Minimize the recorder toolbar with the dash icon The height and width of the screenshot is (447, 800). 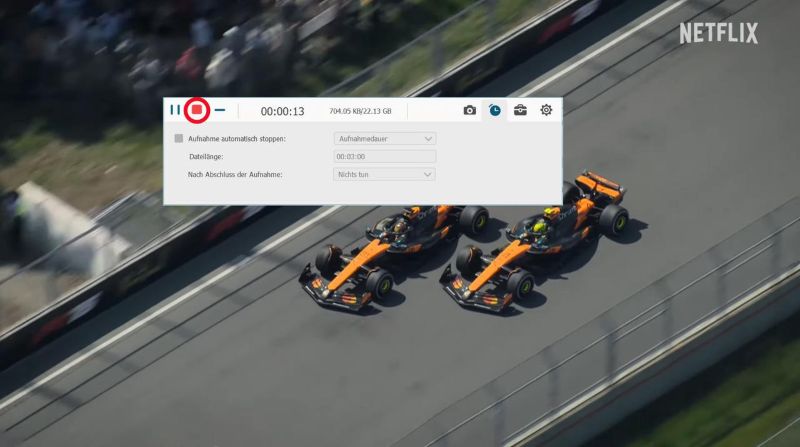tap(220, 110)
